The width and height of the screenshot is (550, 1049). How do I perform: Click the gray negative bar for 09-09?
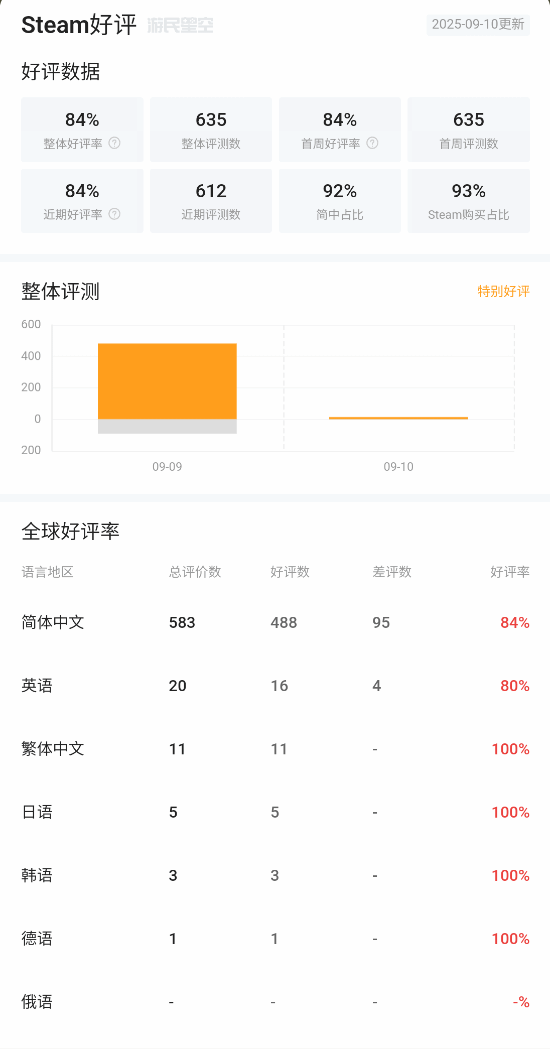click(167, 427)
